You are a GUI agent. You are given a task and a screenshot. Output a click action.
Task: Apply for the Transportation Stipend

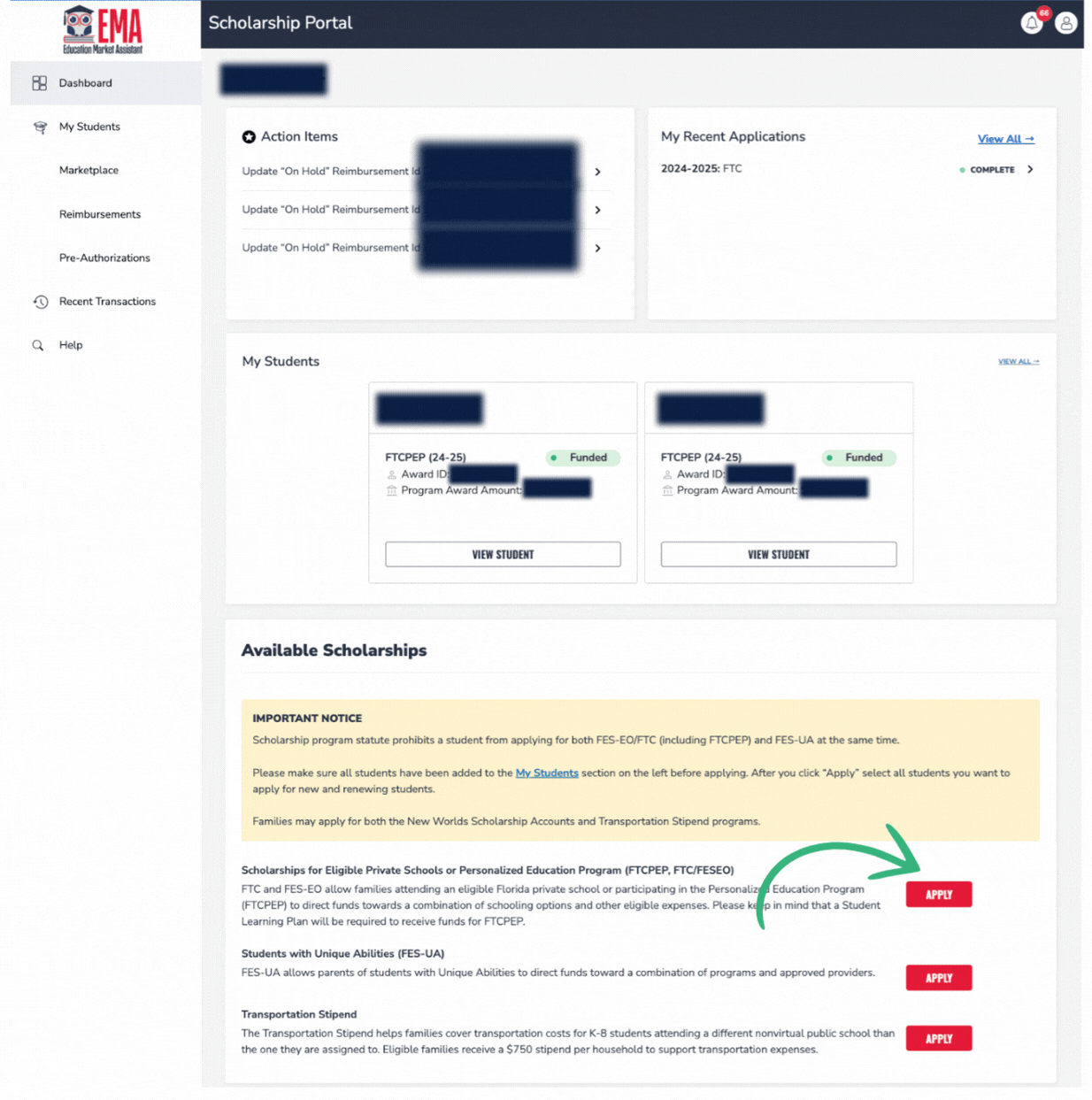pyautogui.click(x=938, y=1038)
